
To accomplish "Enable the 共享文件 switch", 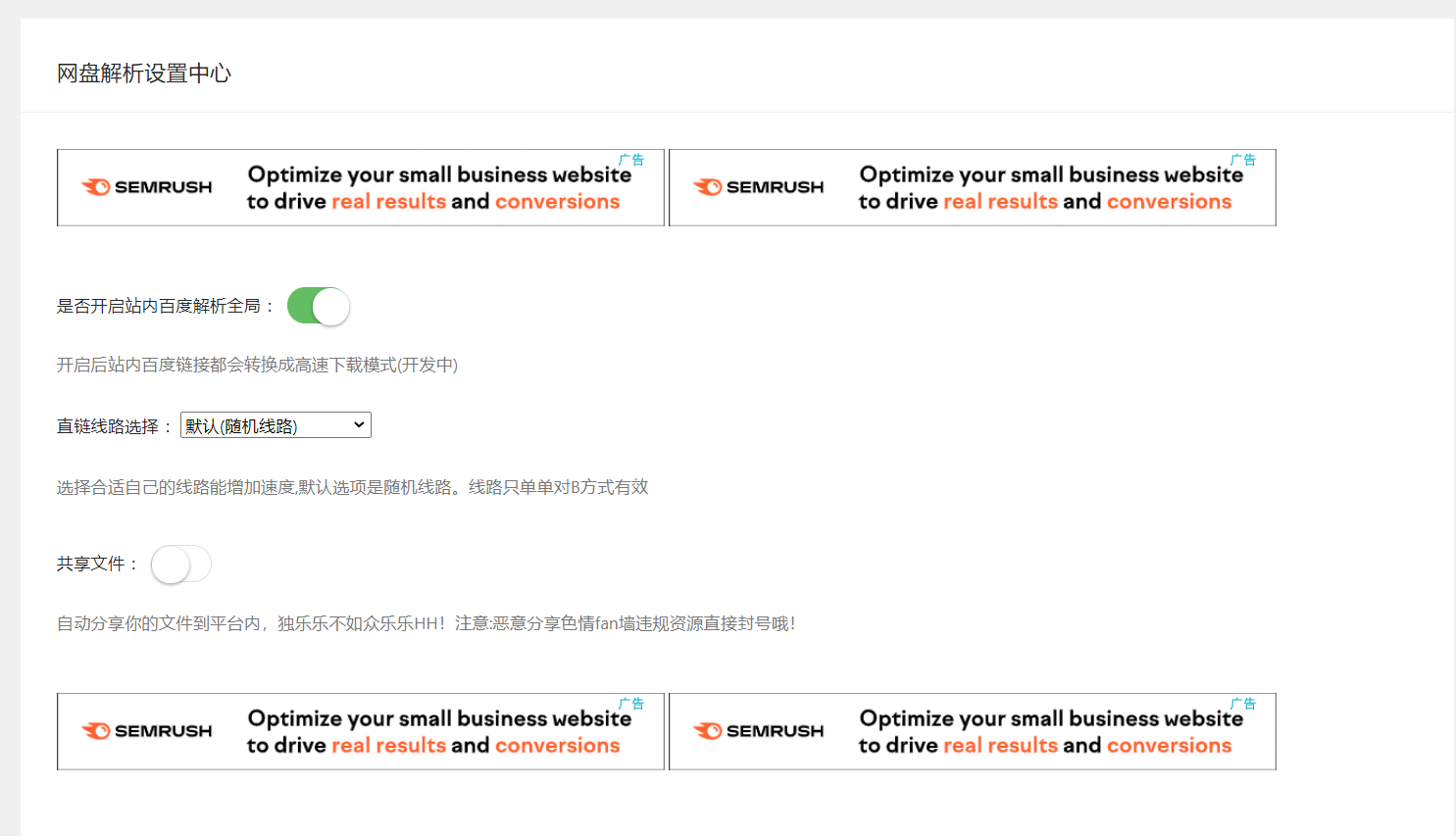I will (x=181, y=564).
